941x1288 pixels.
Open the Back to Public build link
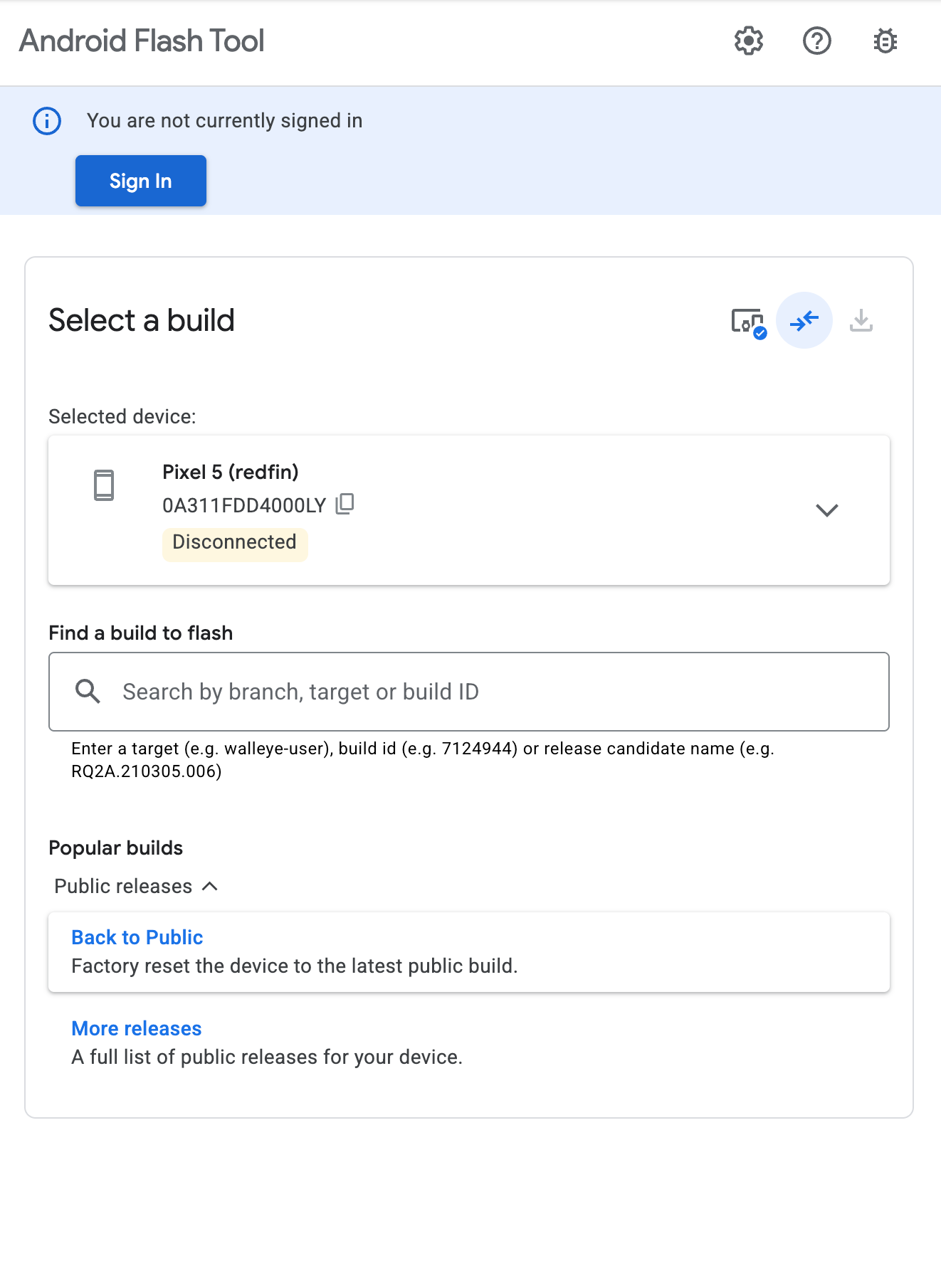pyautogui.click(x=137, y=937)
